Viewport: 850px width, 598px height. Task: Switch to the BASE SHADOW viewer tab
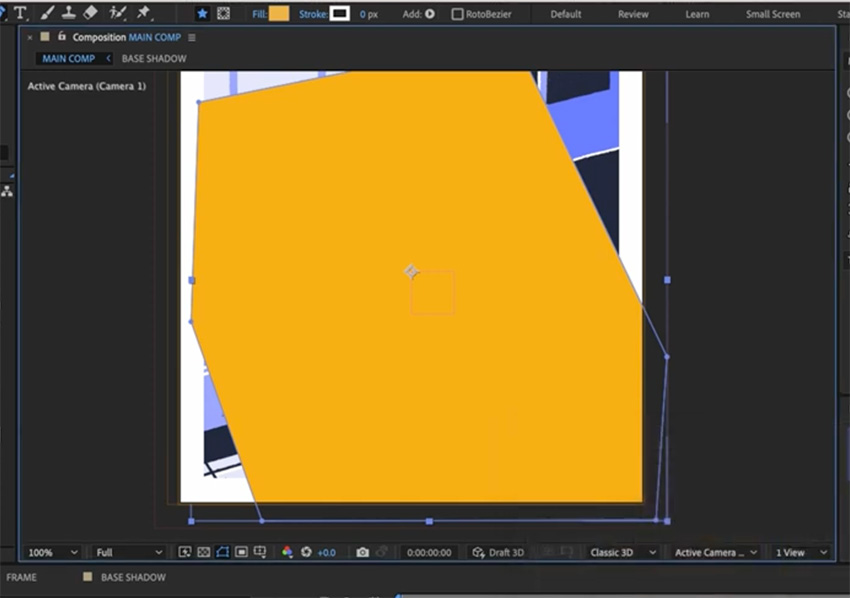click(x=154, y=58)
